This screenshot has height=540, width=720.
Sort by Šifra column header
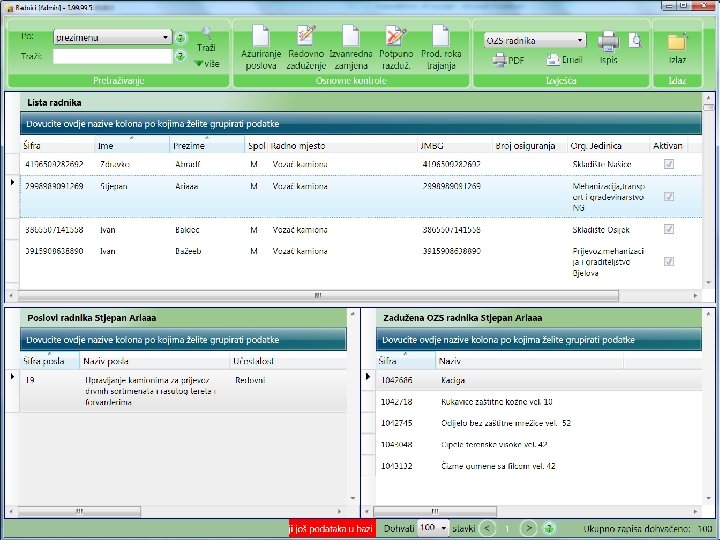click(57, 146)
